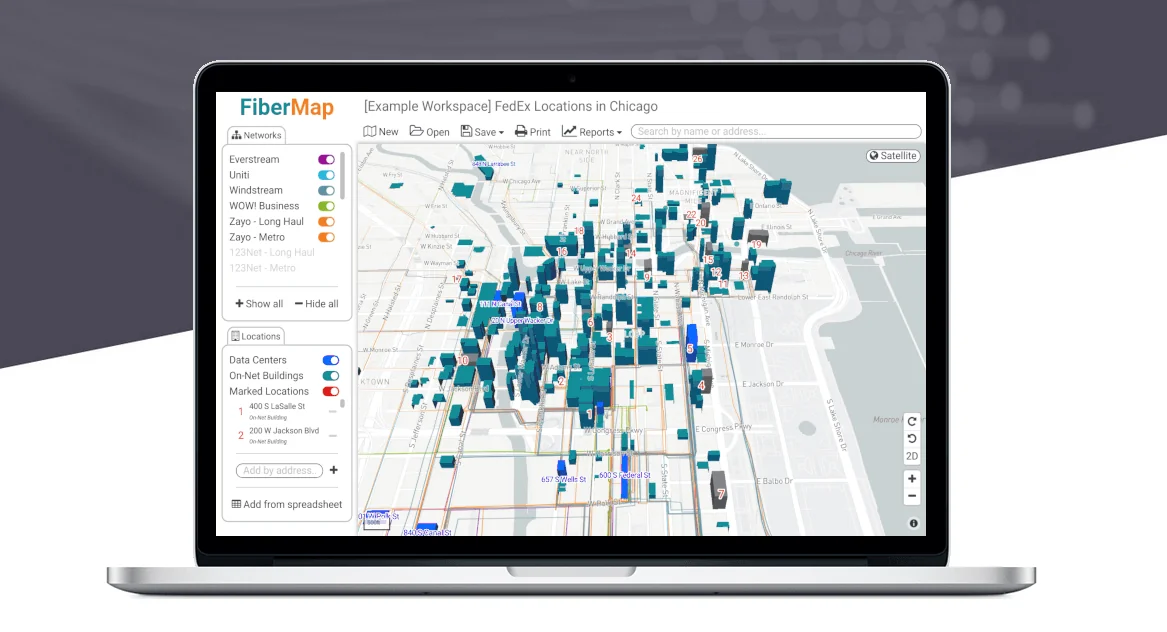Click the marked locations list scrollbar
The image size is (1167, 632).
tap(342, 404)
